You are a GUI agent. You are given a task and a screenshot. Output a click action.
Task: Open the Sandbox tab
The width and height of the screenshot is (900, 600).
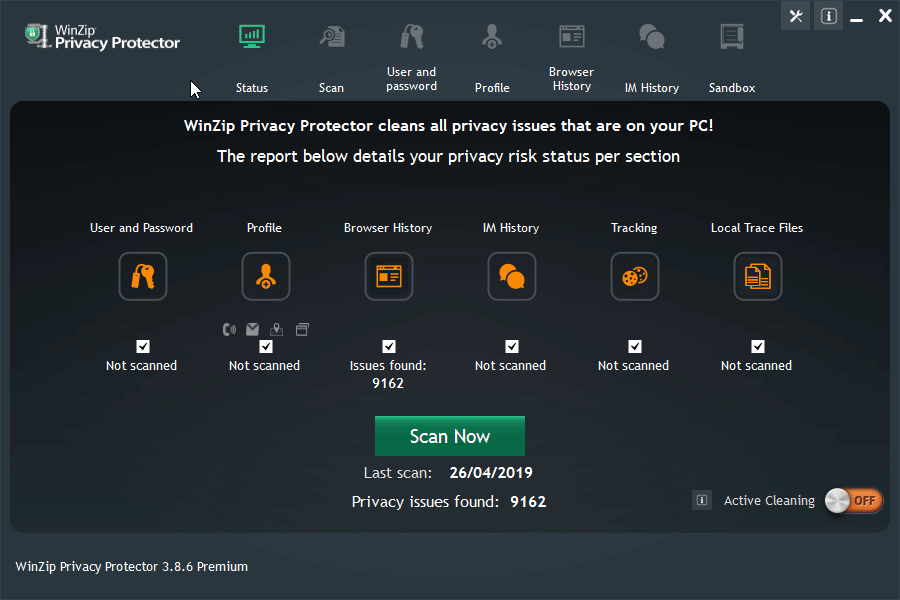(x=731, y=60)
